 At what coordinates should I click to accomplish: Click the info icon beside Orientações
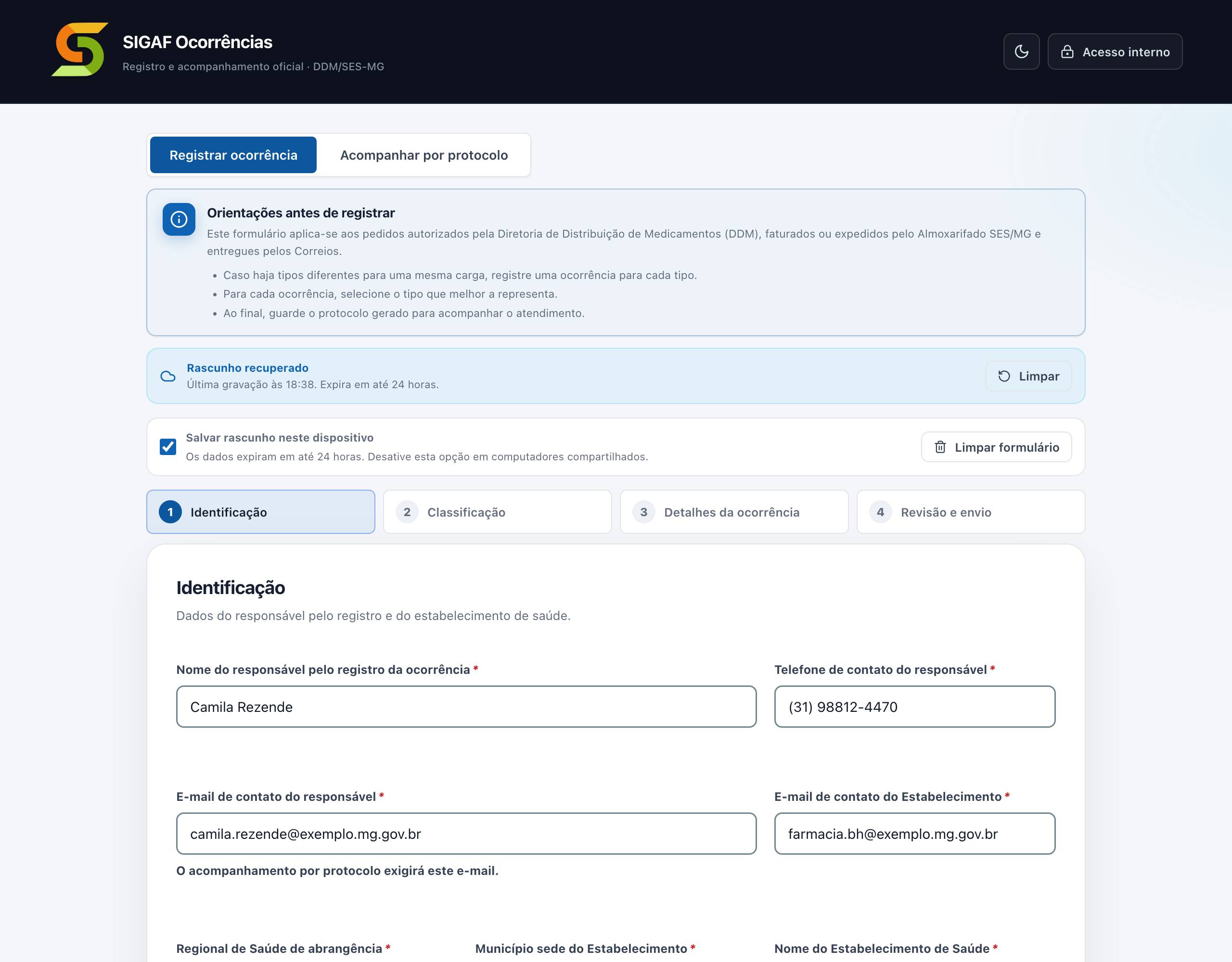click(x=179, y=219)
